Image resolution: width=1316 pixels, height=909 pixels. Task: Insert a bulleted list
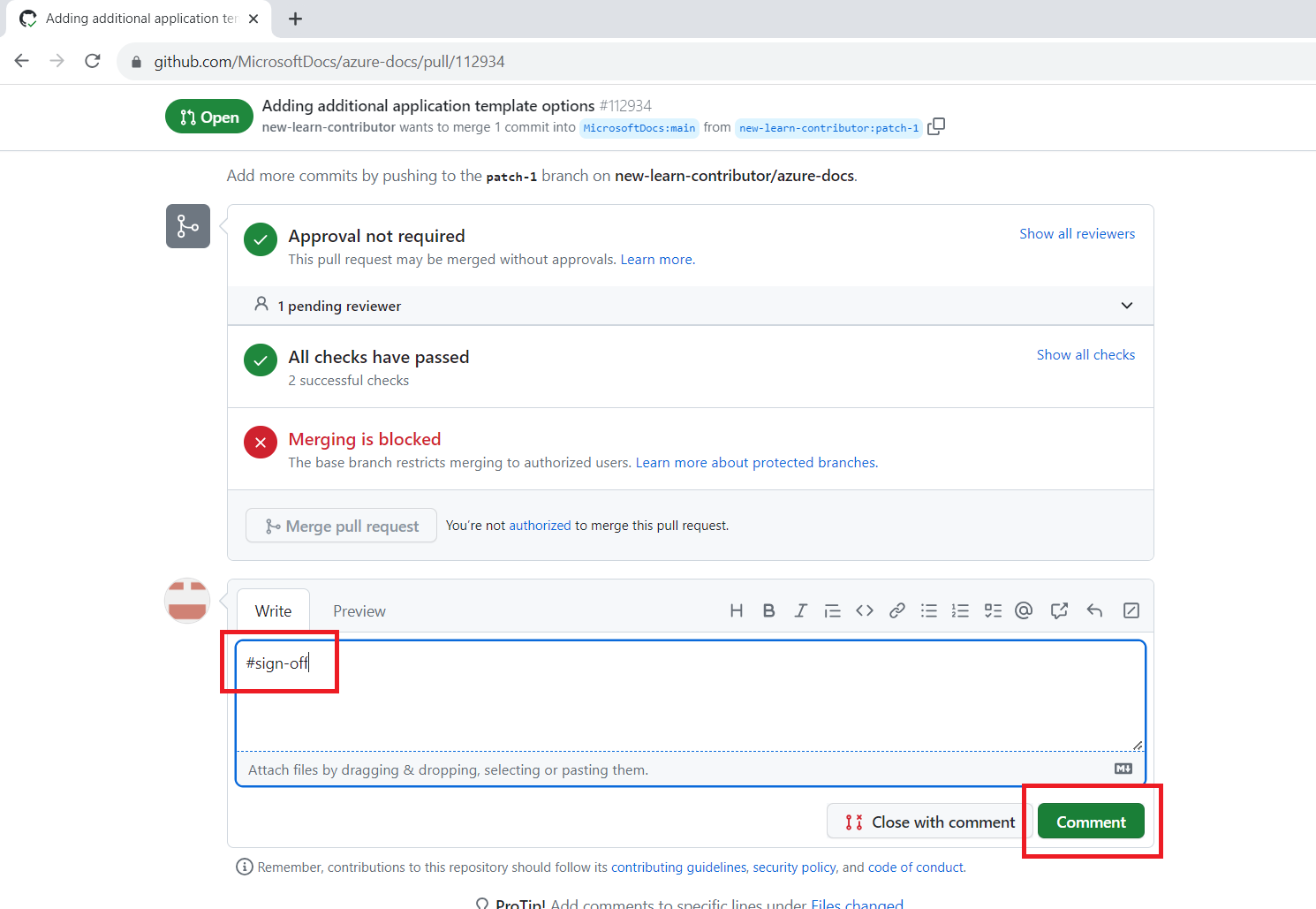pos(928,610)
